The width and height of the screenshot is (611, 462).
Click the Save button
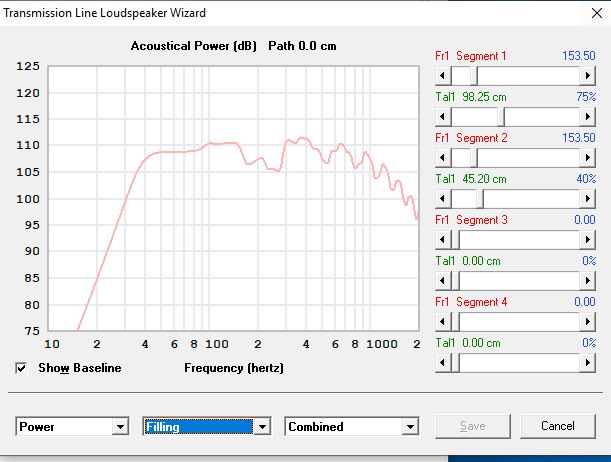pyautogui.click(x=473, y=426)
